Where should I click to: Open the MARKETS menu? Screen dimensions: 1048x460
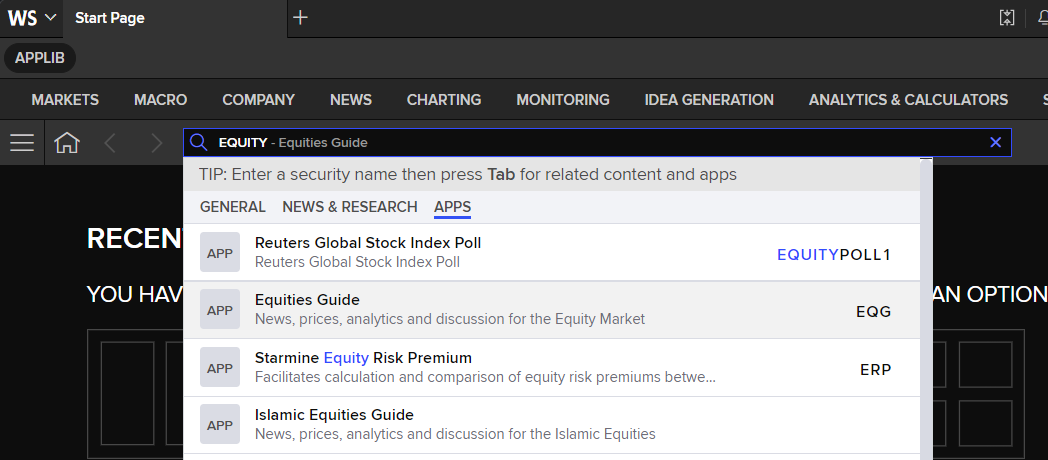click(x=65, y=100)
